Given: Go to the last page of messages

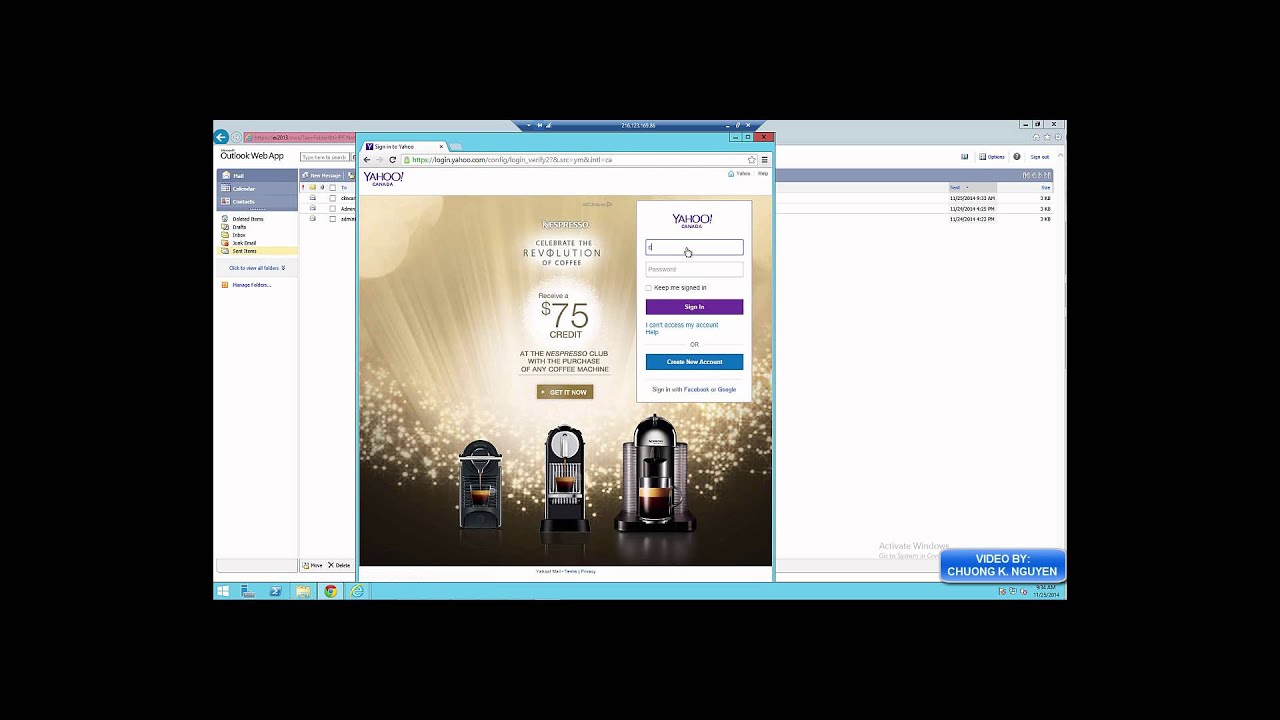Looking at the screenshot, I should click(1047, 175).
